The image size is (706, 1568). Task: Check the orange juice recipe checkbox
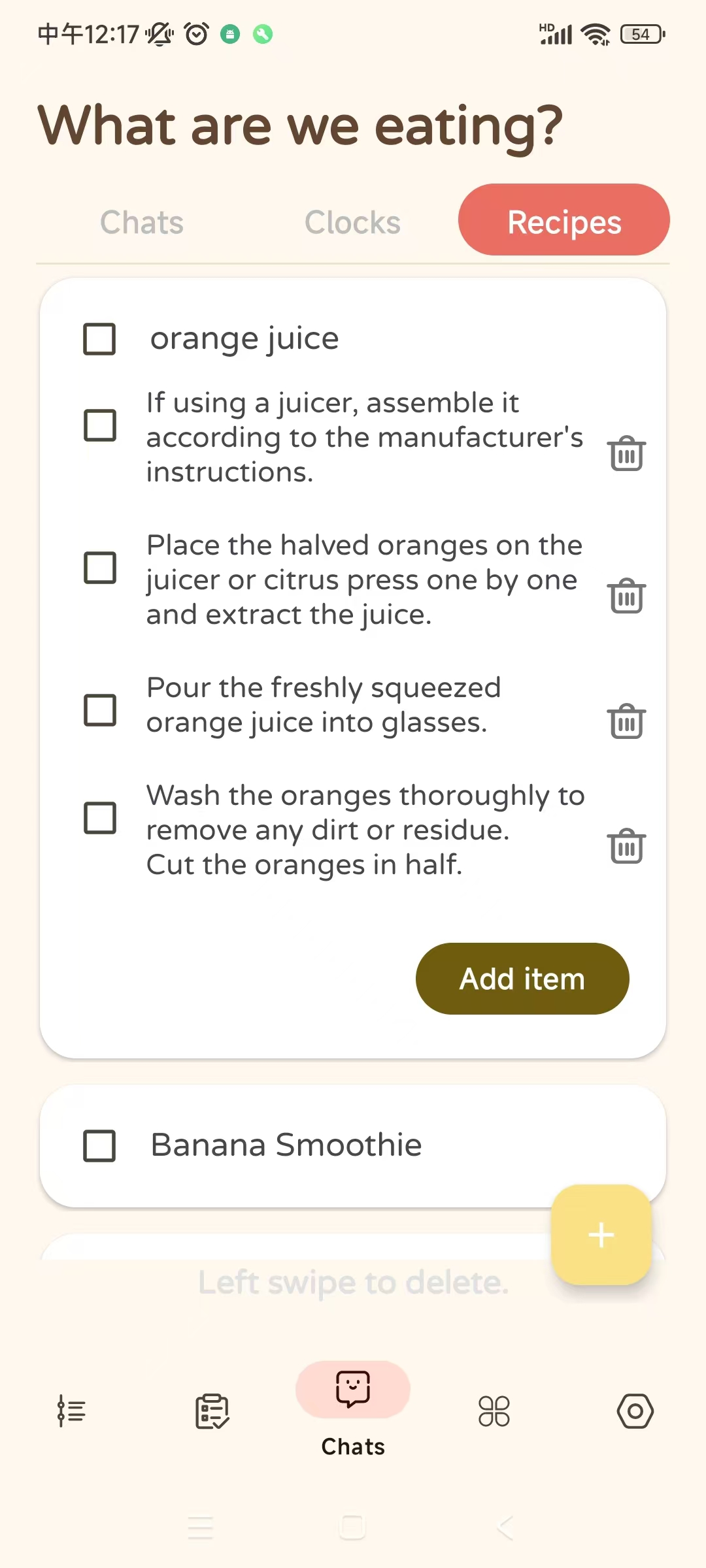[99, 338]
